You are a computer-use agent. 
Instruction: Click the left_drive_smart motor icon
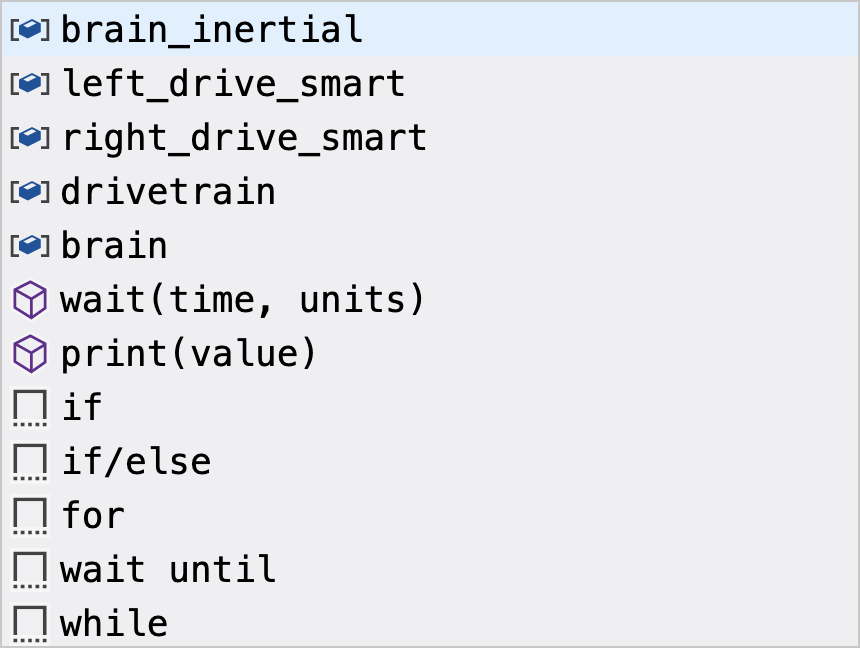click(29, 83)
